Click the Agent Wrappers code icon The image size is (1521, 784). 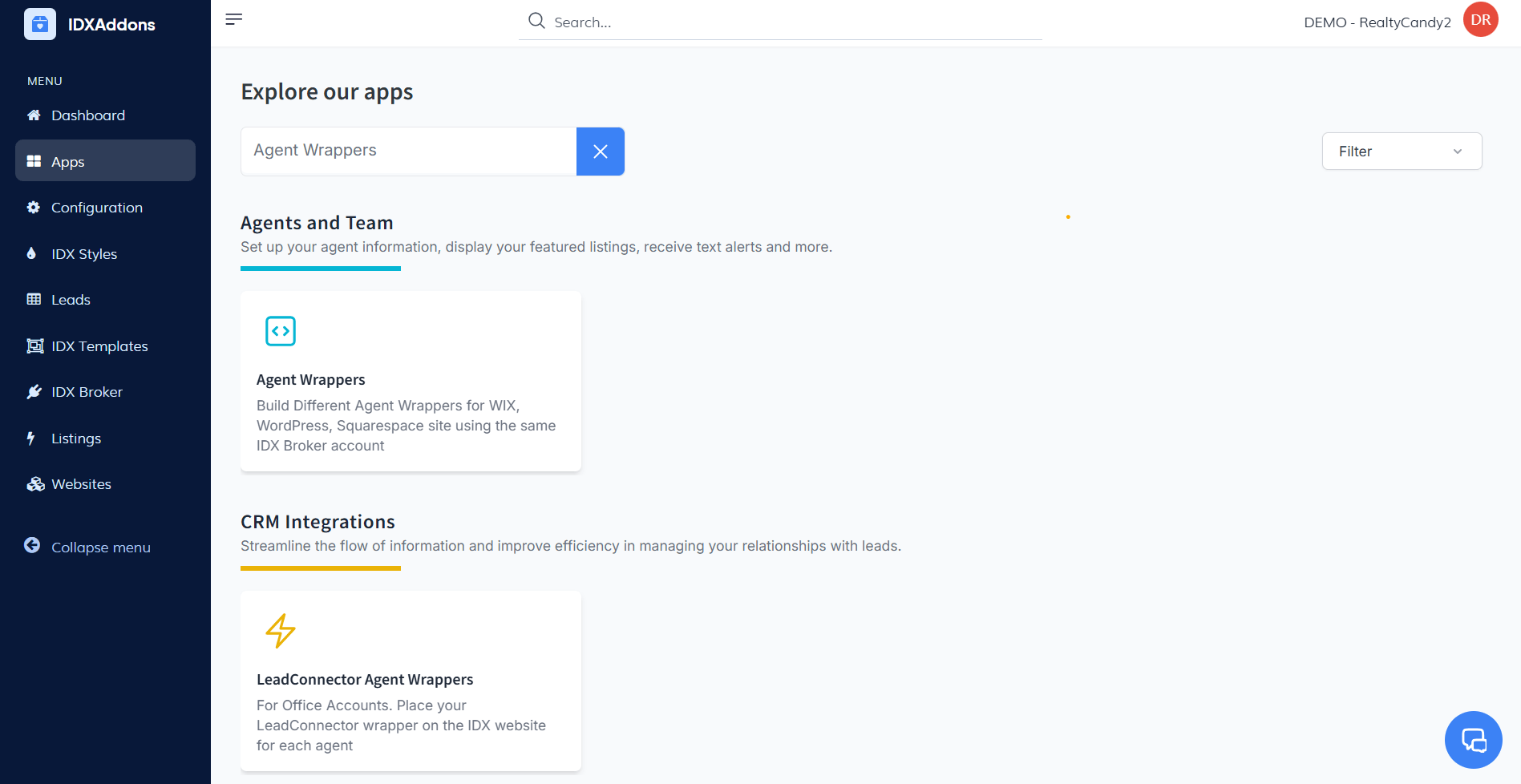pyautogui.click(x=281, y=331)
